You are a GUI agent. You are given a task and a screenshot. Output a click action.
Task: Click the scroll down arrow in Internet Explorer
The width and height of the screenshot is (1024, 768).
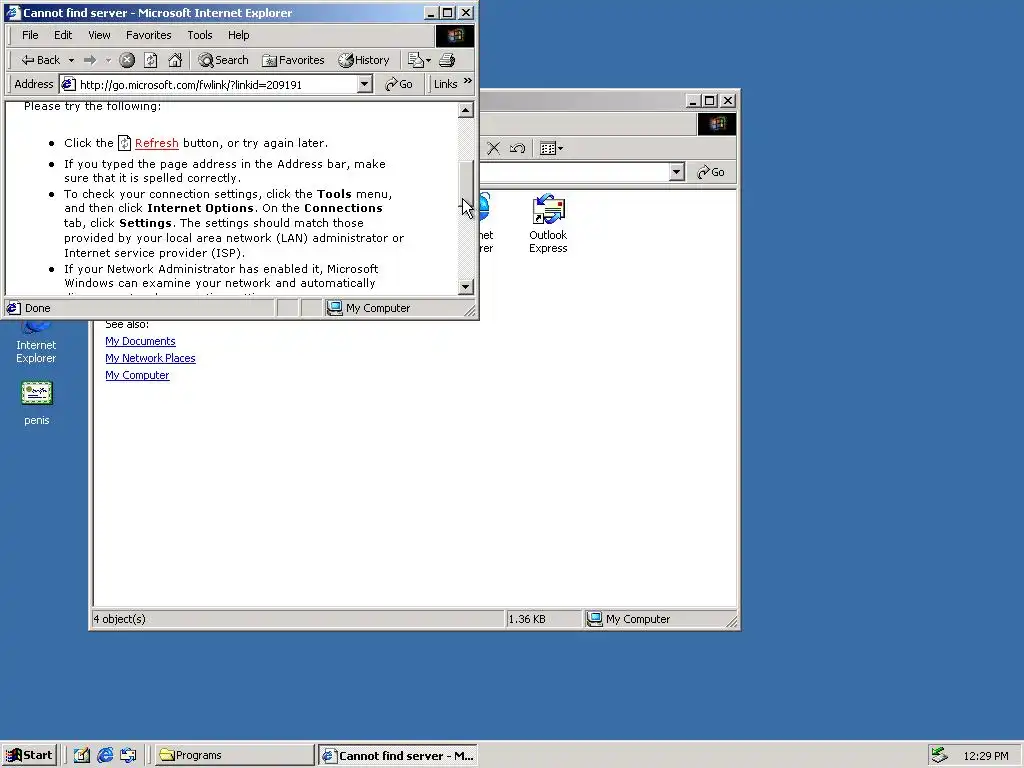(x=466, y=287)
